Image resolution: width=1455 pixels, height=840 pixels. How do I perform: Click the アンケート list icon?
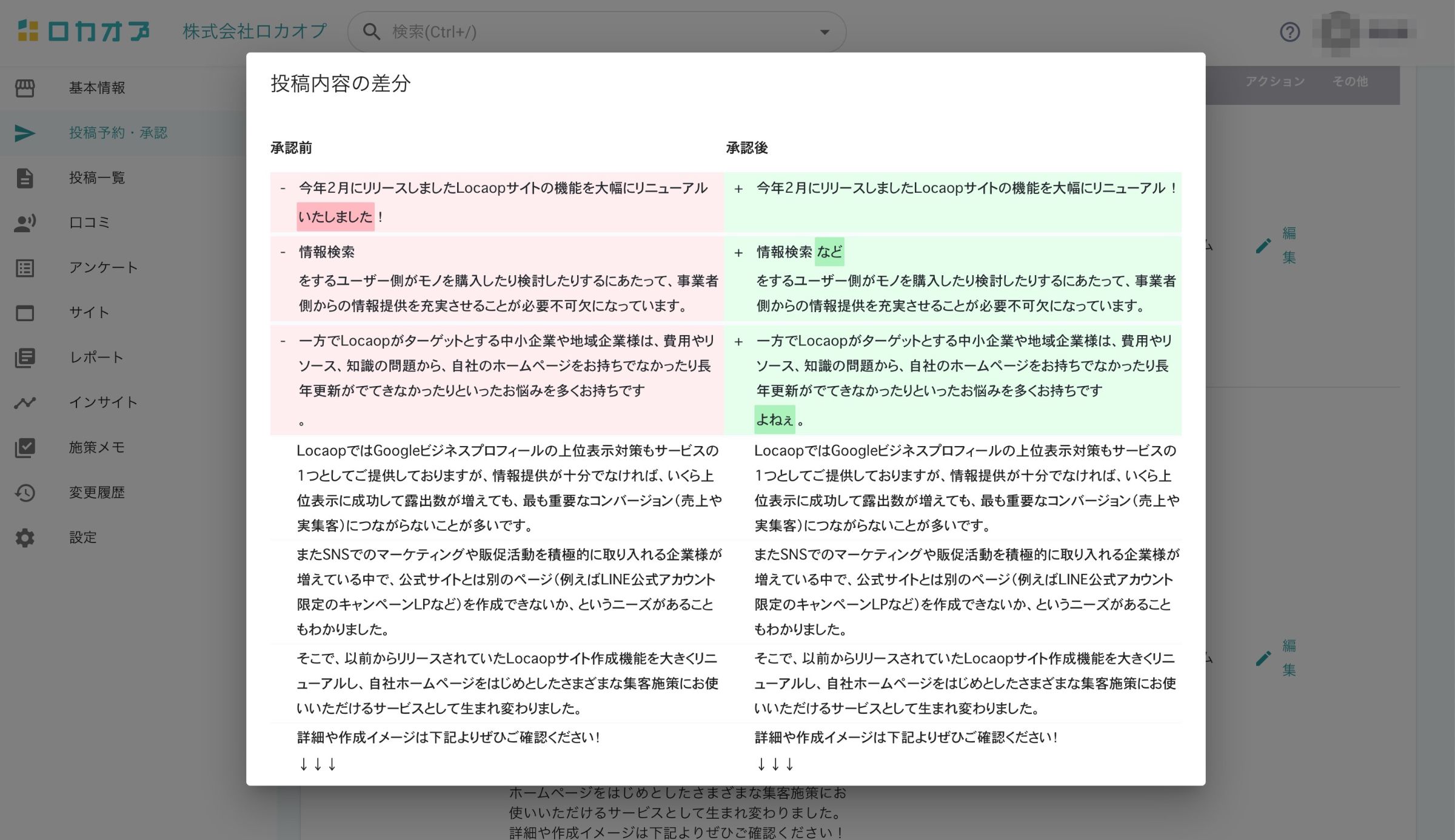[x=25, y=268]
